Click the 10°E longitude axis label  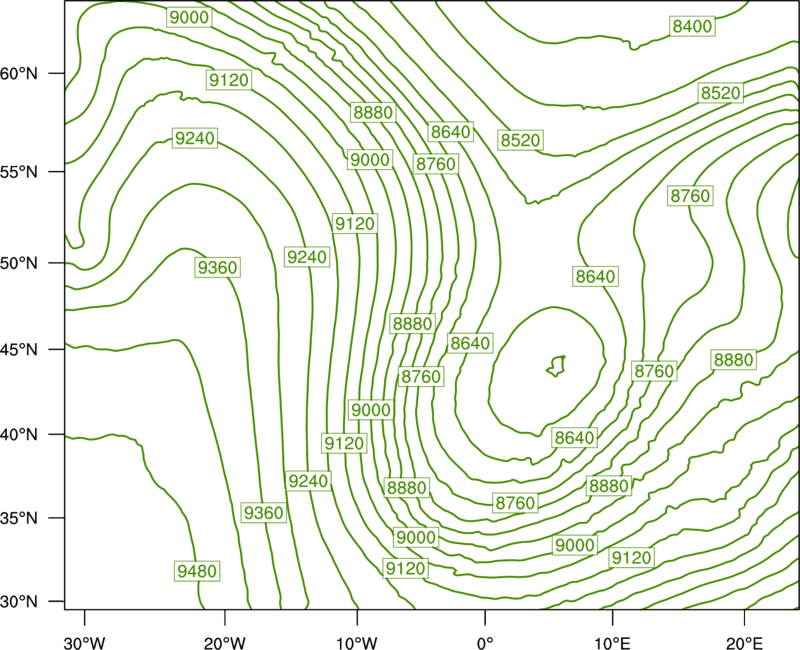coord(612,643)
